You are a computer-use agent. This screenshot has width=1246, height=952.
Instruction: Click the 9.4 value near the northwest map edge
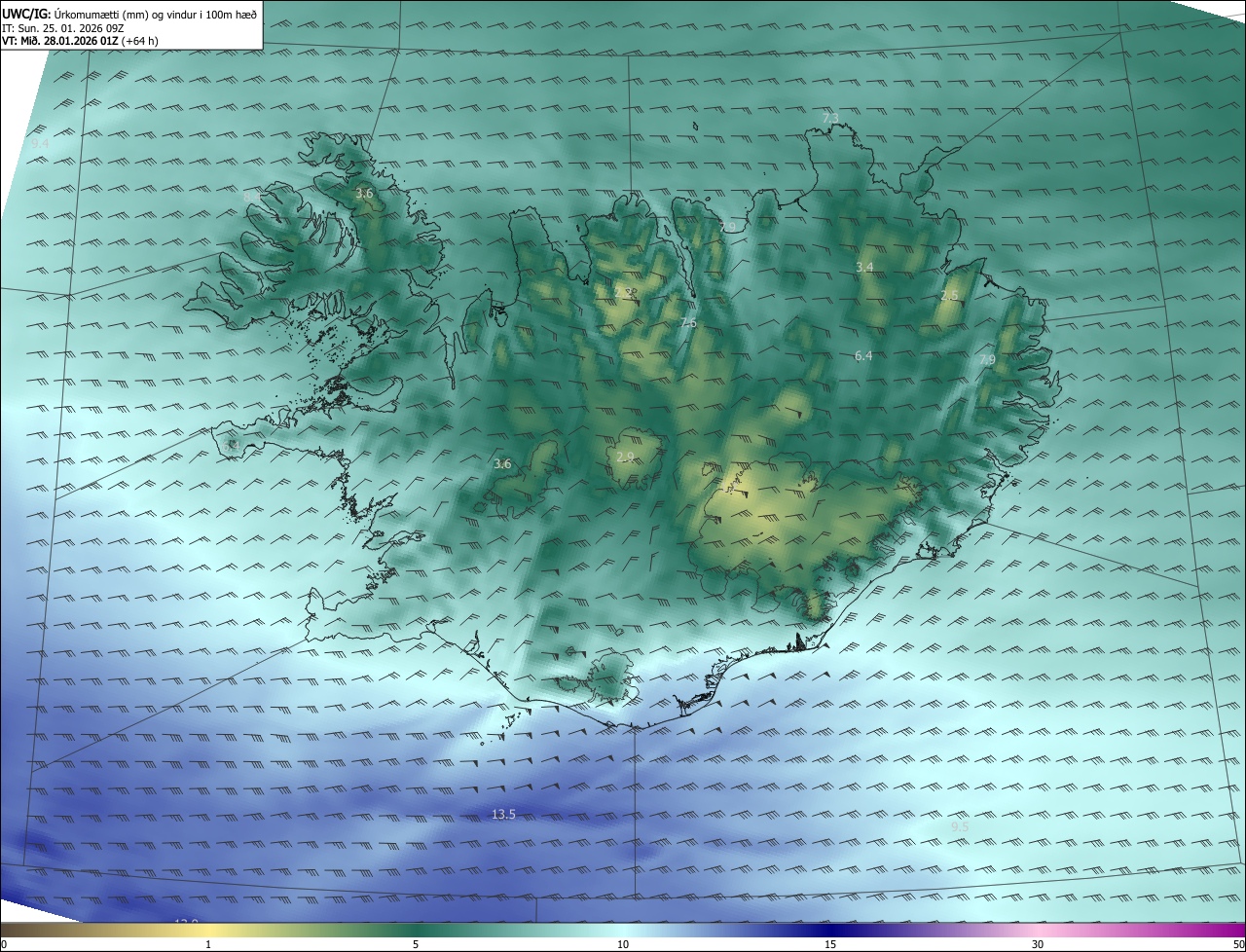coord(40,143)
